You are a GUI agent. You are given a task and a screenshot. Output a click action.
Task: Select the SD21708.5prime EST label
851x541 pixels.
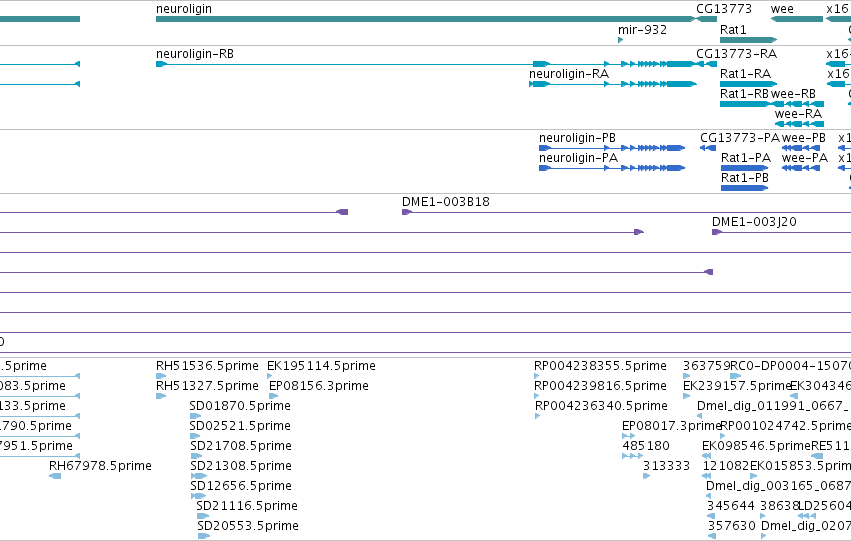pos(241,446)
